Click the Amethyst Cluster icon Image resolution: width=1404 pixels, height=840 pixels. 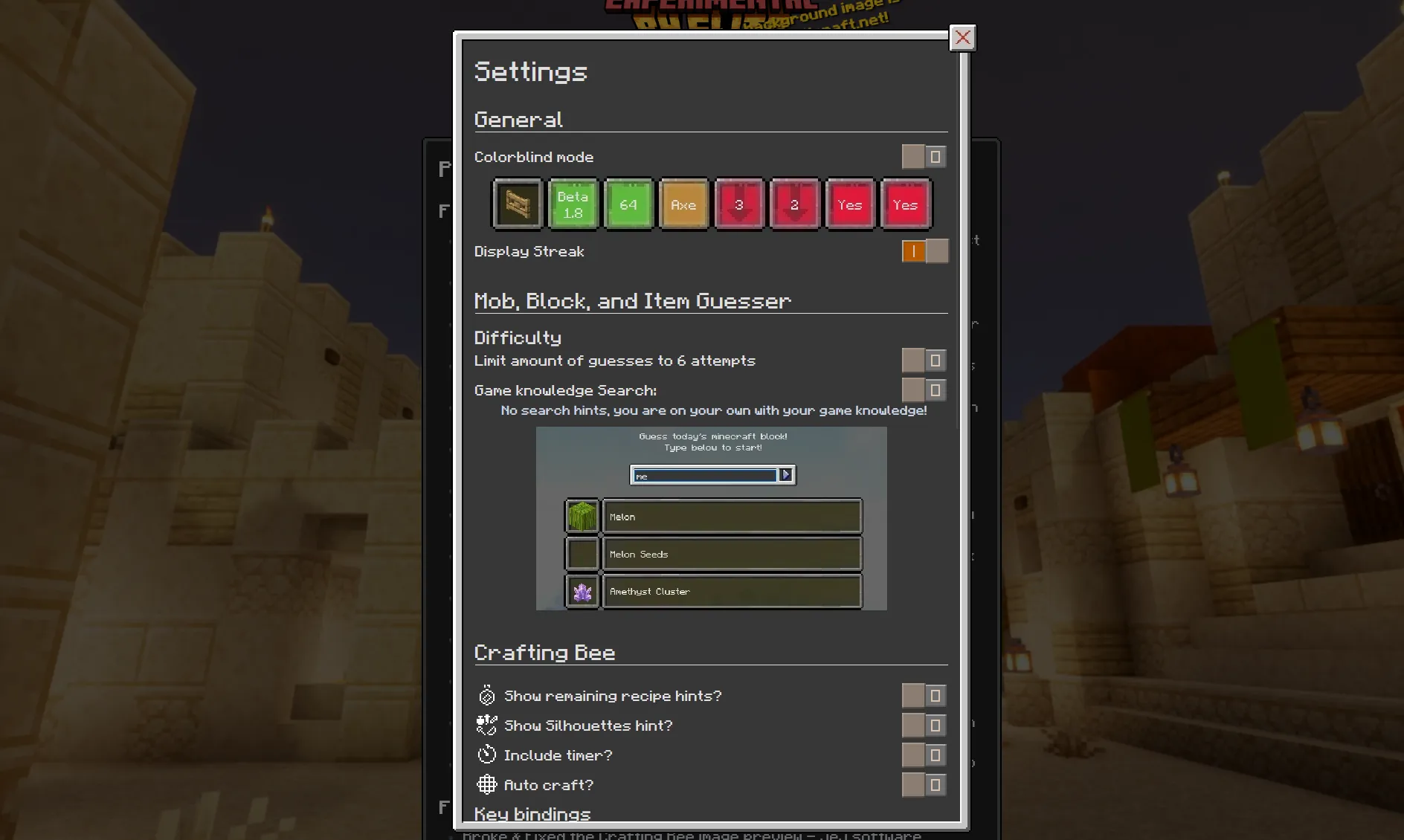click(582, 592)
